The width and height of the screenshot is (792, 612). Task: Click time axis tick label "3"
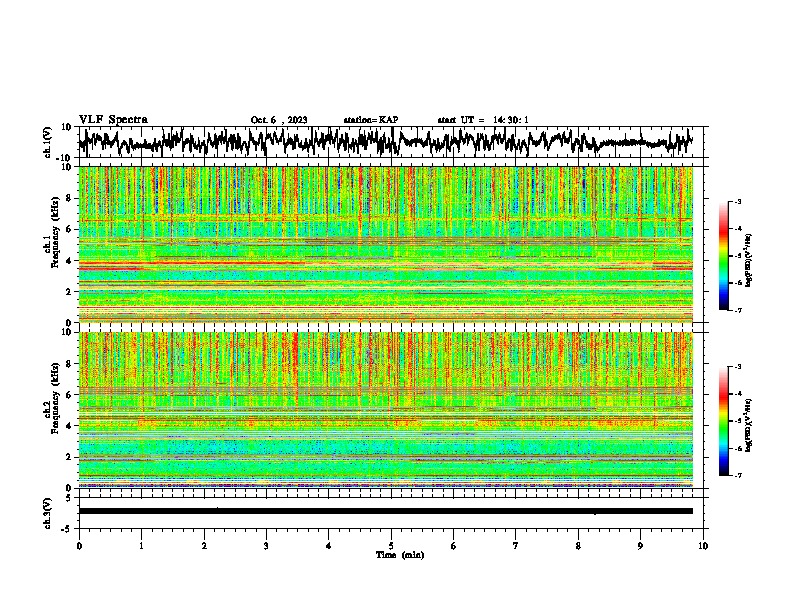(x=266, y=546)
